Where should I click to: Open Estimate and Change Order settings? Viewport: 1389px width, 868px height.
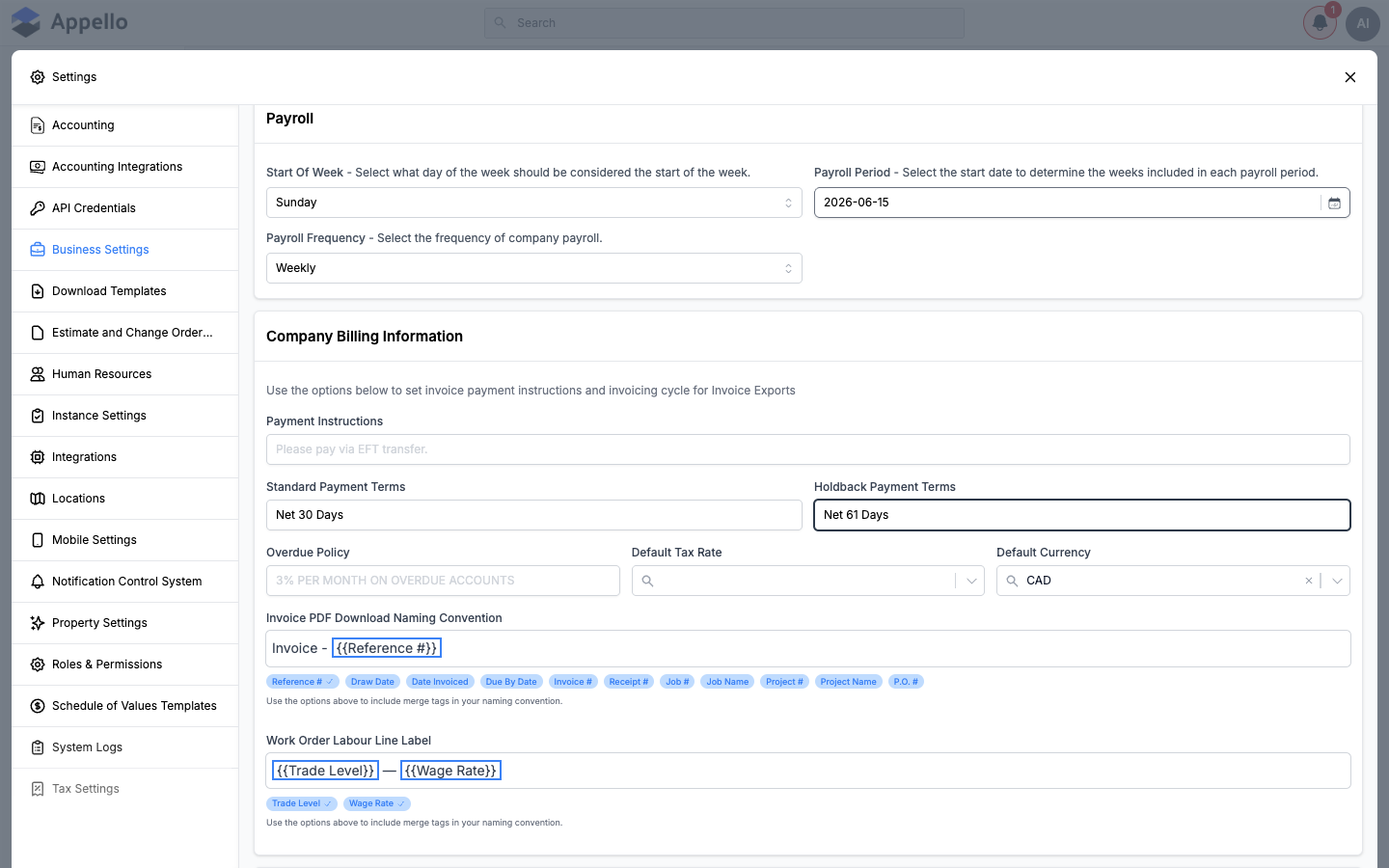[x=125, y=333]
